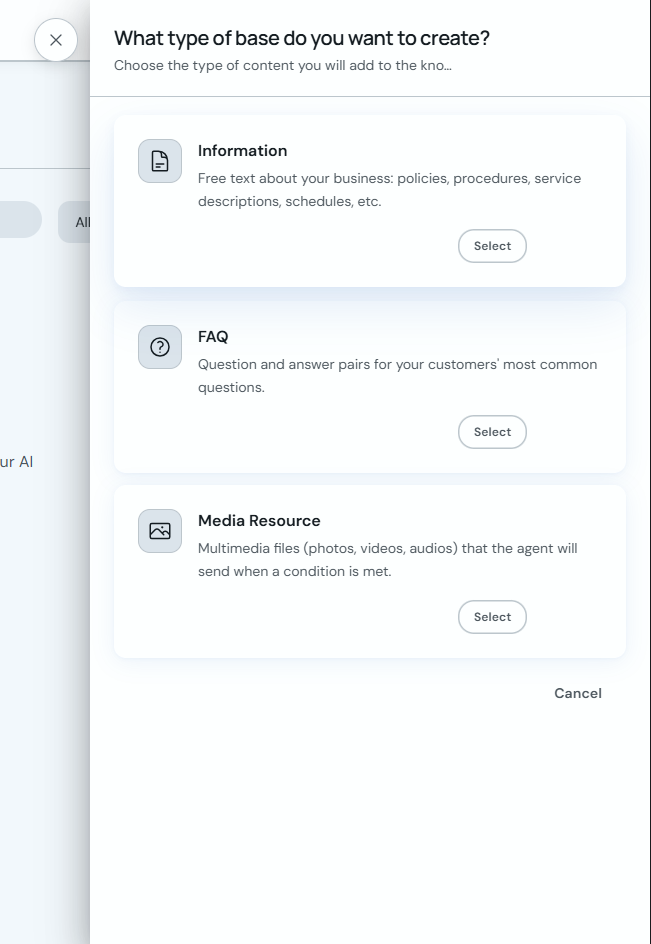Select the FAQ base type
This screenshot has height=944, width=651.
[x=492, y=432]
